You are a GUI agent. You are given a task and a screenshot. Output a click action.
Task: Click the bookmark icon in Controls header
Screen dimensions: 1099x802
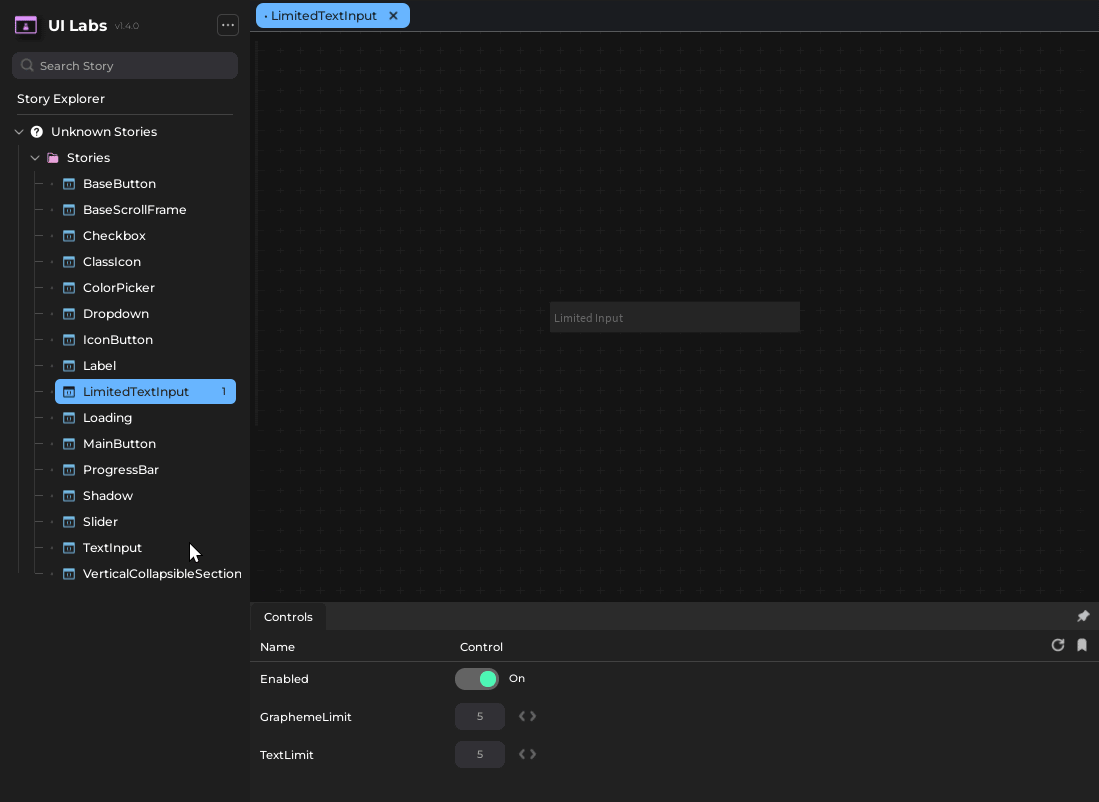coord(1082,646)
